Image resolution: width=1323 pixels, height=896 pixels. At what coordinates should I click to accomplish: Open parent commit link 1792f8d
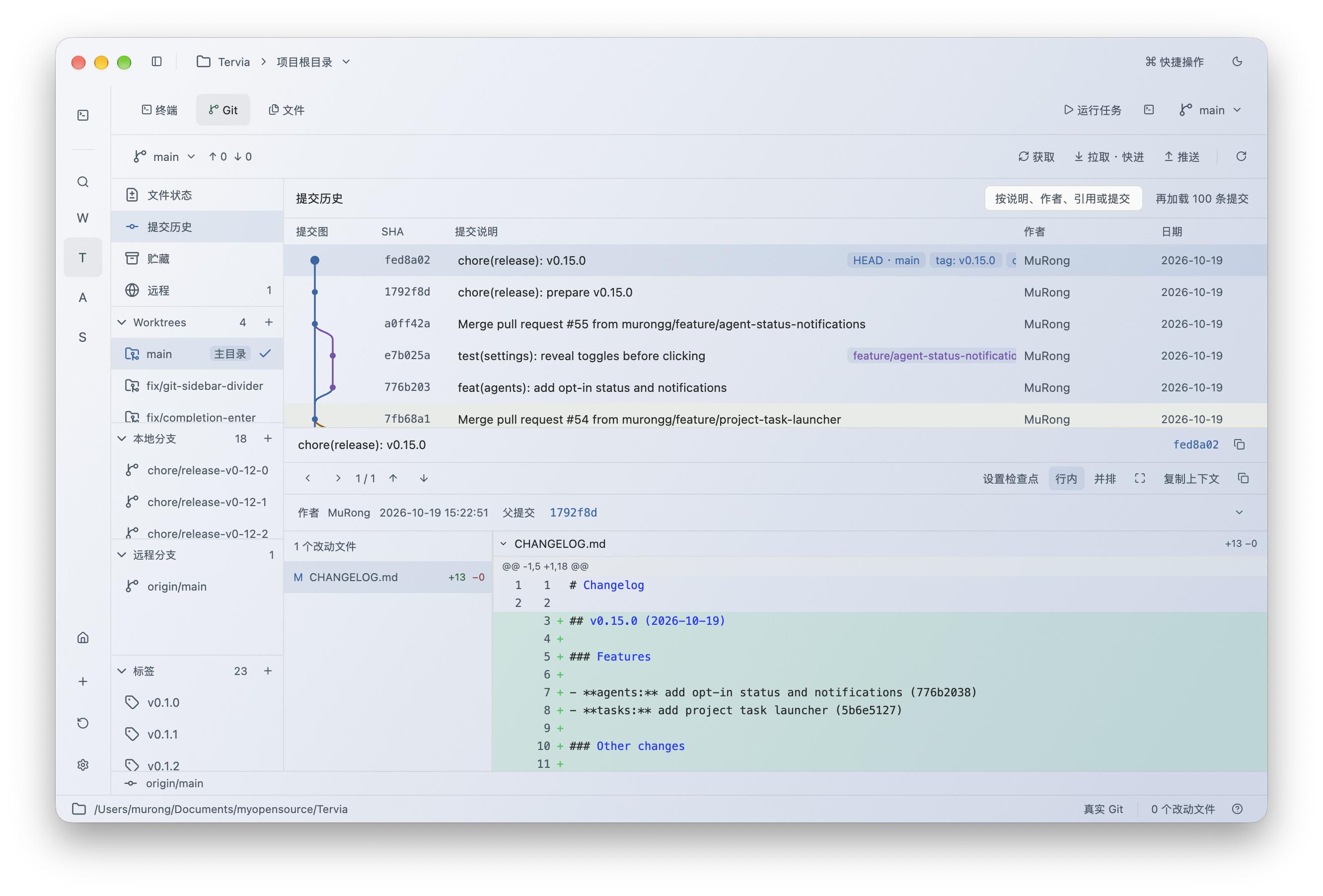click(x=573, y=513)
